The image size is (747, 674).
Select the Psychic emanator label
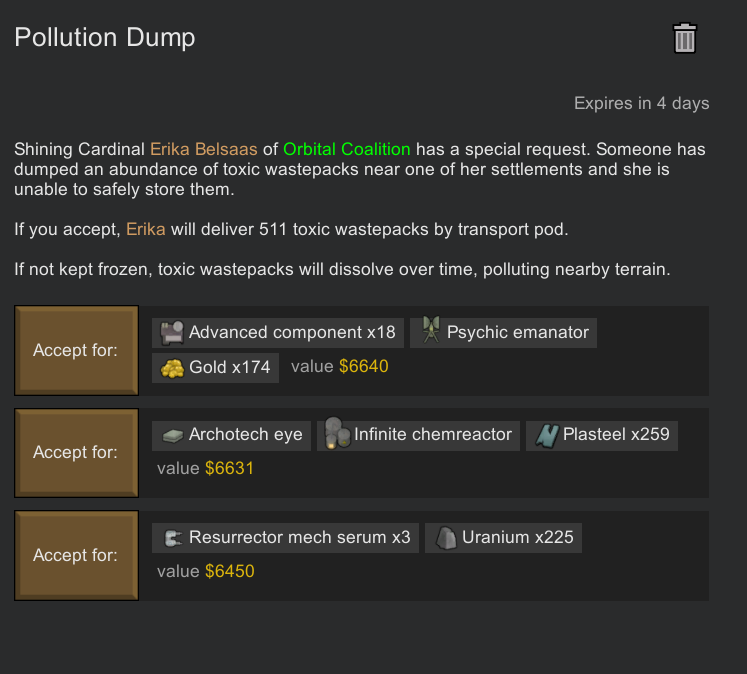click(518, 332)
